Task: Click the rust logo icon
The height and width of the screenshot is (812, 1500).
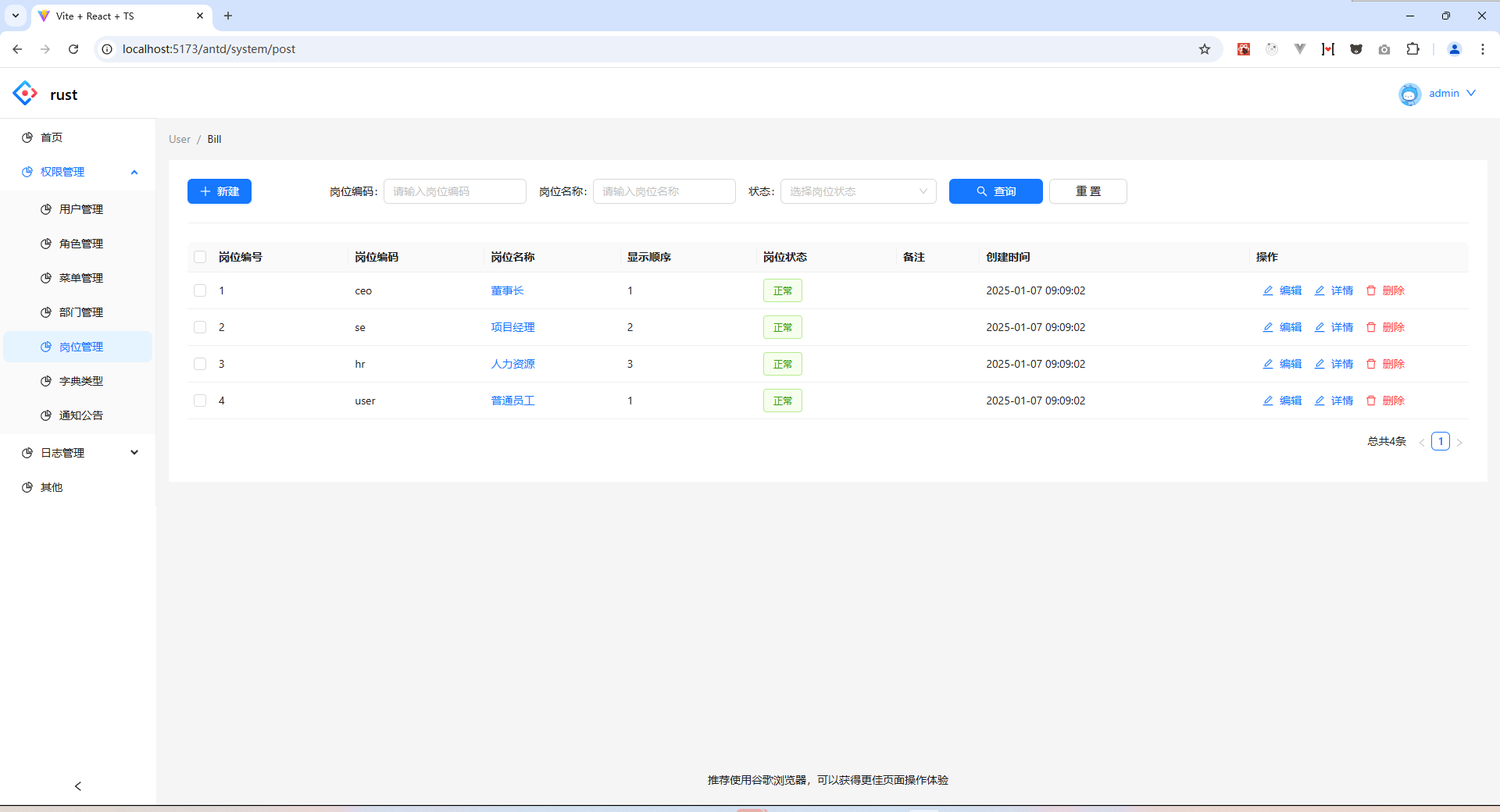Action: click(x=25, y=94)
